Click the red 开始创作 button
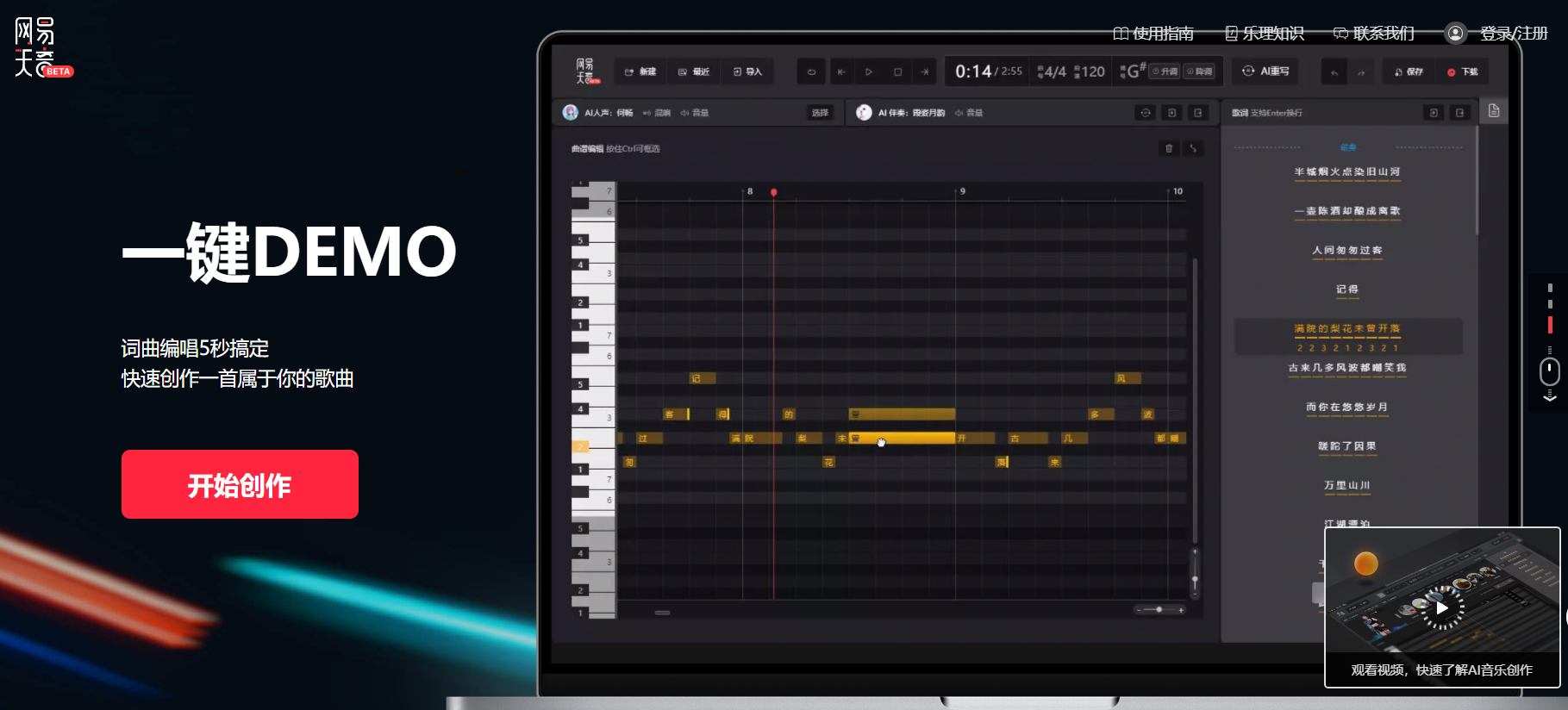 [x=240, y=484]
